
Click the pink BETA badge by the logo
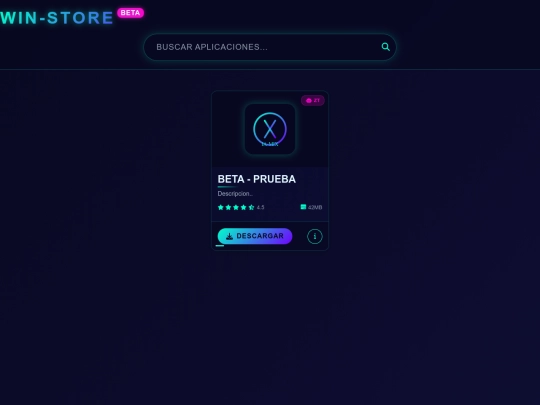tap(131, 13)
